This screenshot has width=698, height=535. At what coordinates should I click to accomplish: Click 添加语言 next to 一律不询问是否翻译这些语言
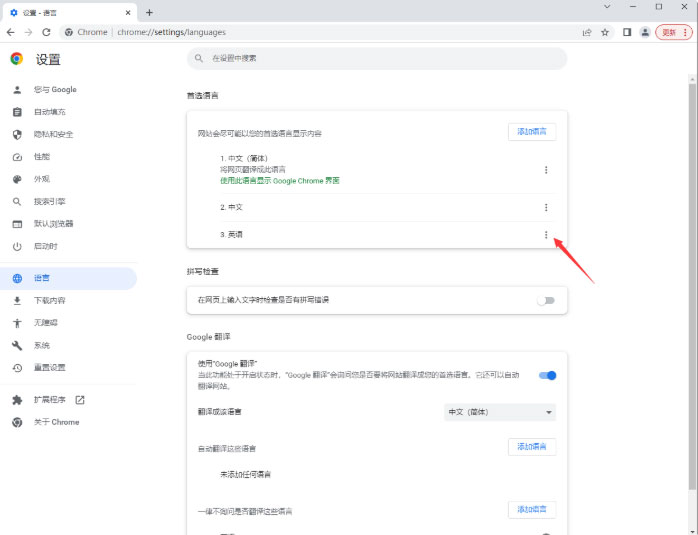(x=532, y=509)
